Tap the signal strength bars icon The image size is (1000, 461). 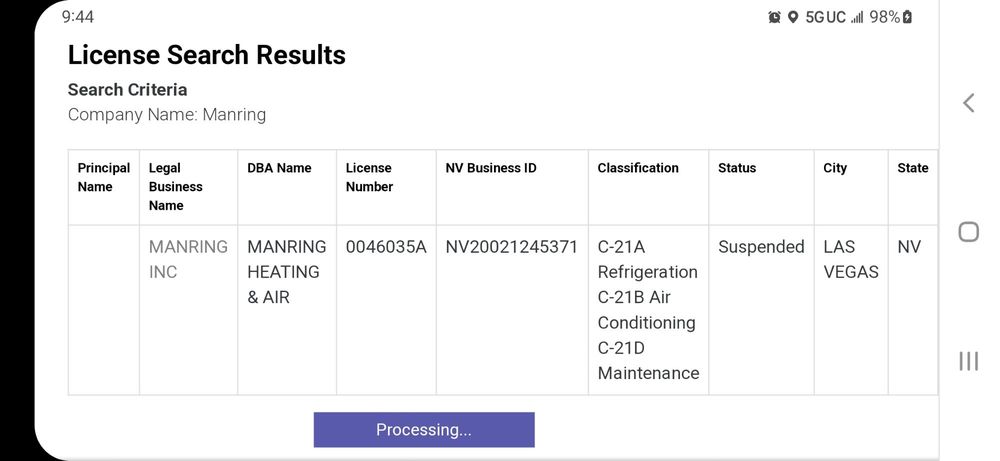point(857,18)
